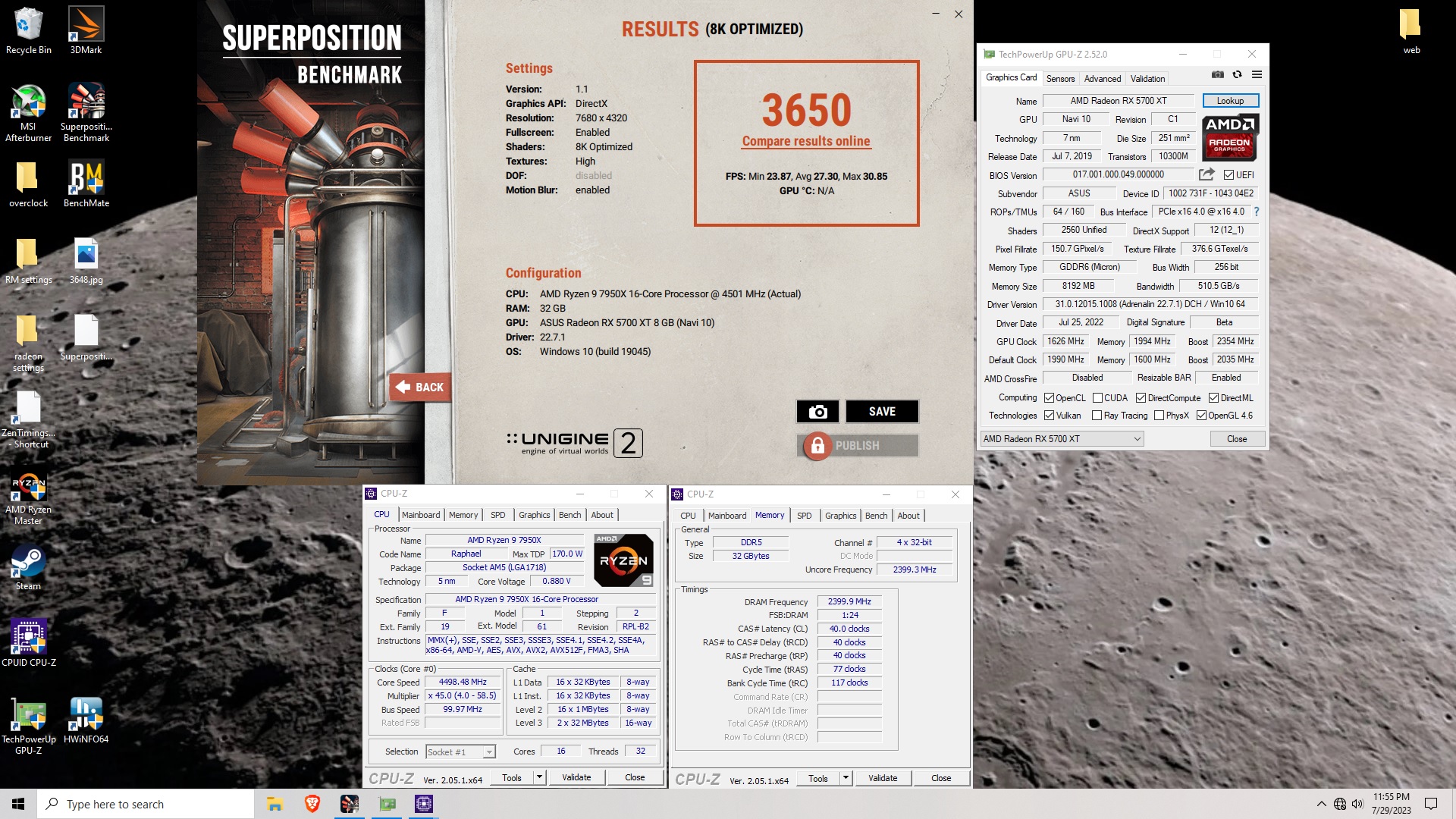Screen dimensions: 1456x819
Task: Click Validate in left CPU-Z window
Action: [x=576, y=777]
